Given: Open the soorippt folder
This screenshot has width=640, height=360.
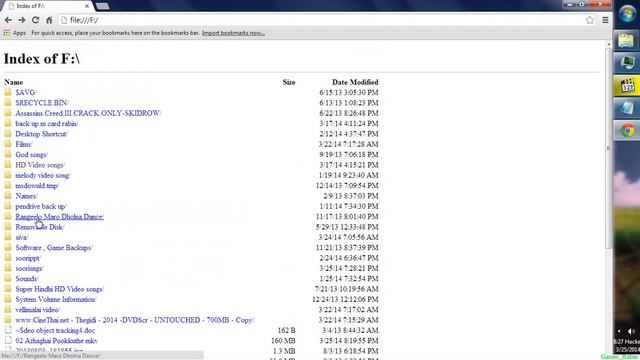Looking at the screenshot, I should 28,258.
